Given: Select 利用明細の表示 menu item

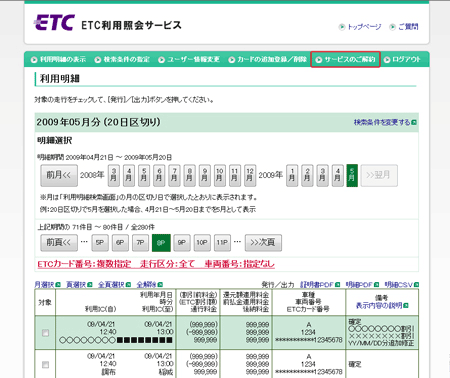Looking at the screenshot, I should pos(58,59).
